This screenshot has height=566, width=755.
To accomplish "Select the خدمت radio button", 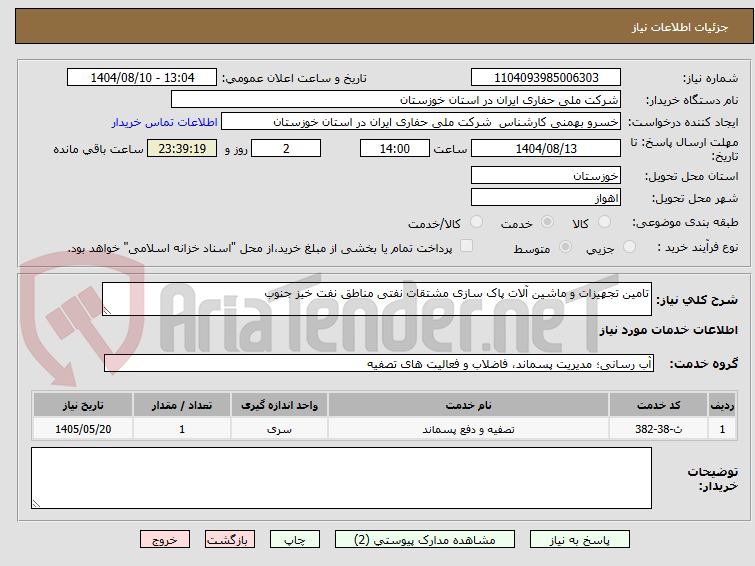I will point(547,222).
